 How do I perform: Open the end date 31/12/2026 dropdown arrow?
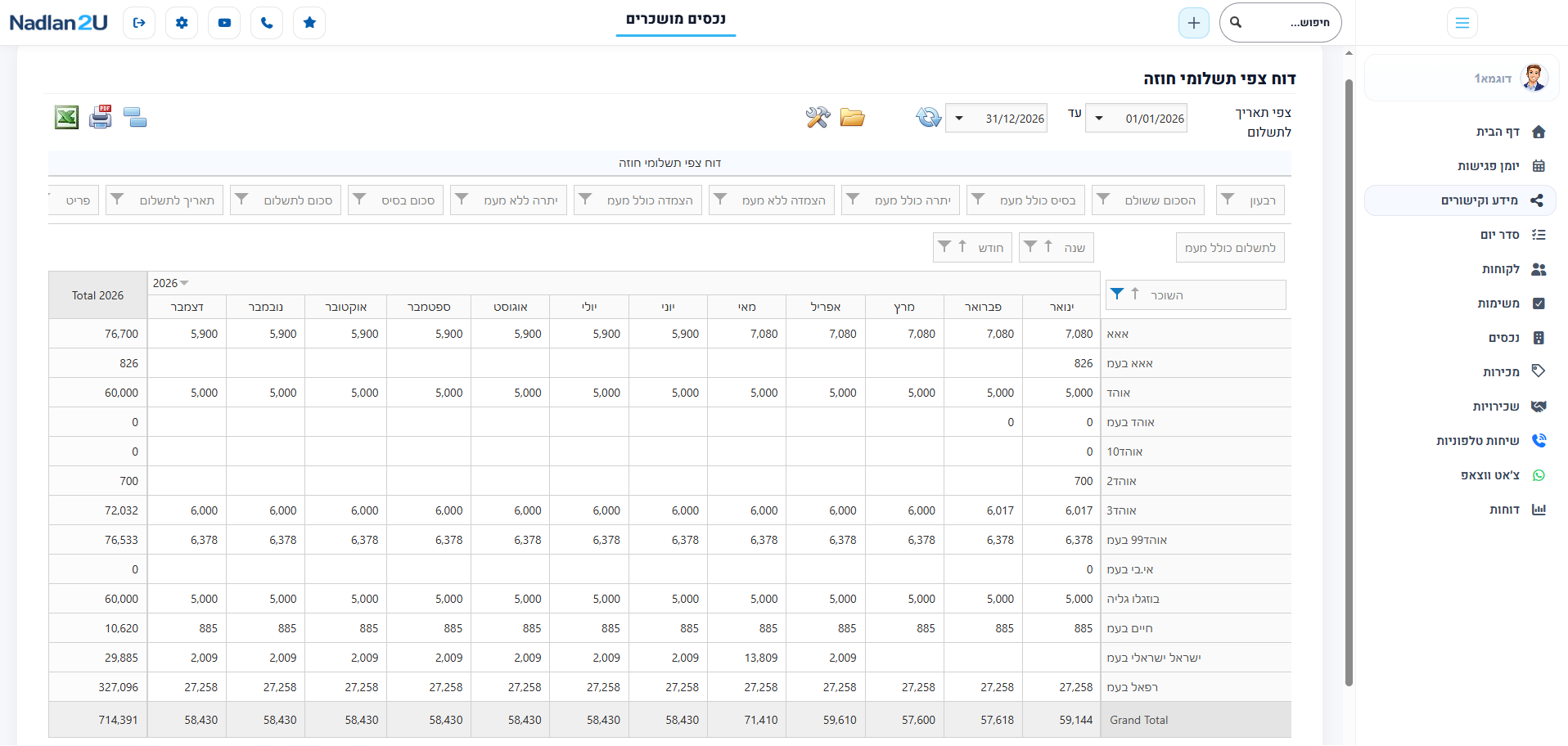click(959, 119)
